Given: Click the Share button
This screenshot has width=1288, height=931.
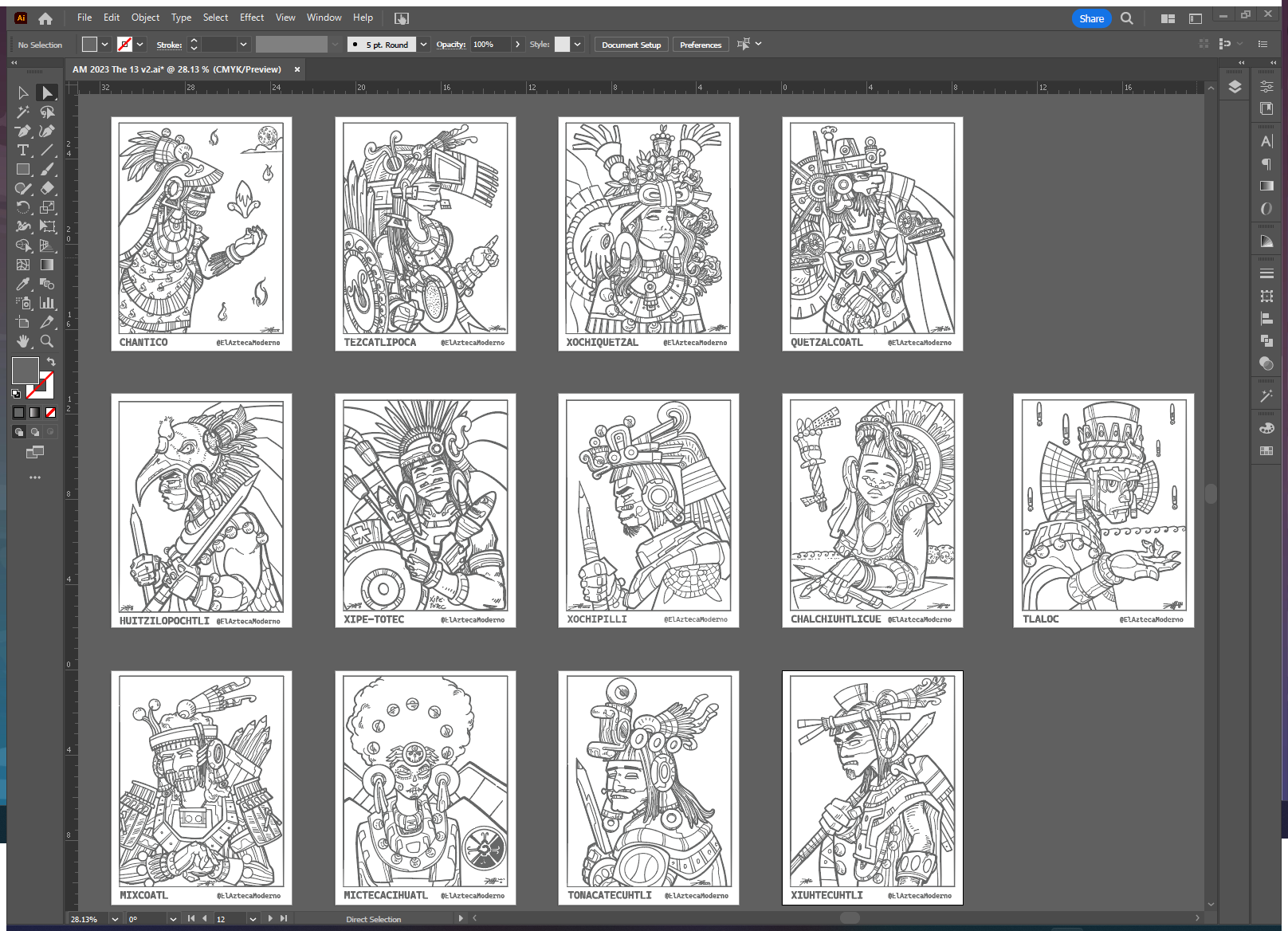Looking at the screenshot, I should [x=1091, y=18].
